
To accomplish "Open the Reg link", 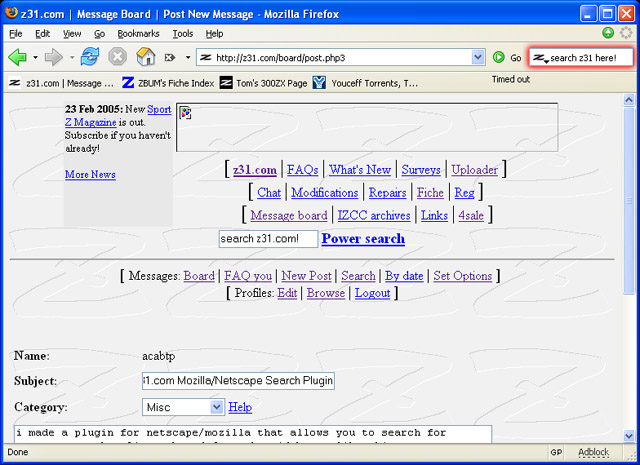I will (464, 192).
